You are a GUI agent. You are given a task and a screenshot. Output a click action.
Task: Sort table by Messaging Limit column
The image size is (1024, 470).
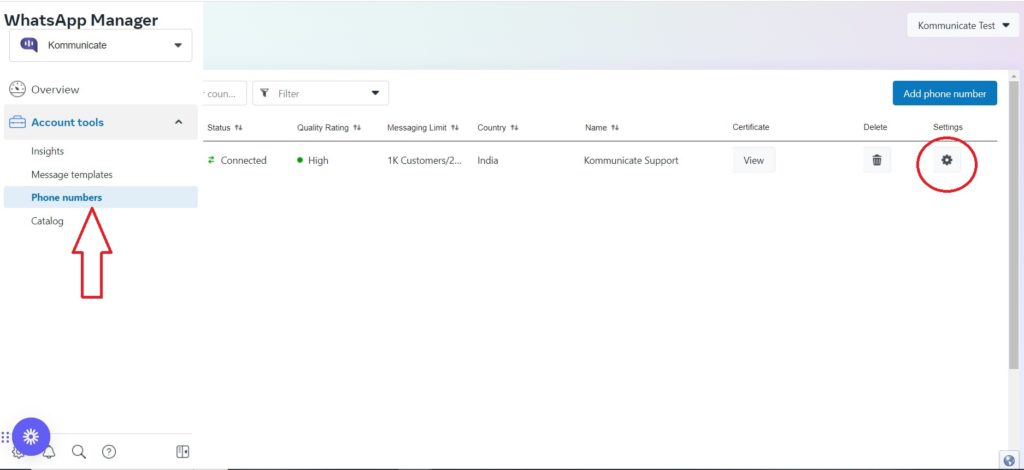[422, 127]
